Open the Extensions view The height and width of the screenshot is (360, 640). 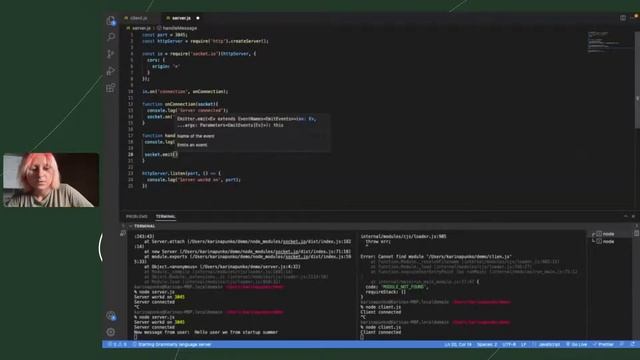point(111,88)
